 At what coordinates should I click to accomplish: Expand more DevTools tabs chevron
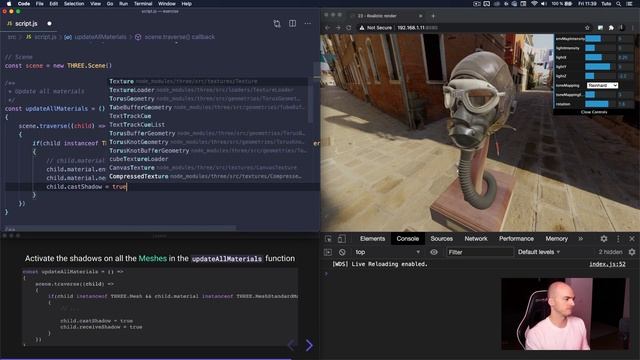[x=580, y=239]
